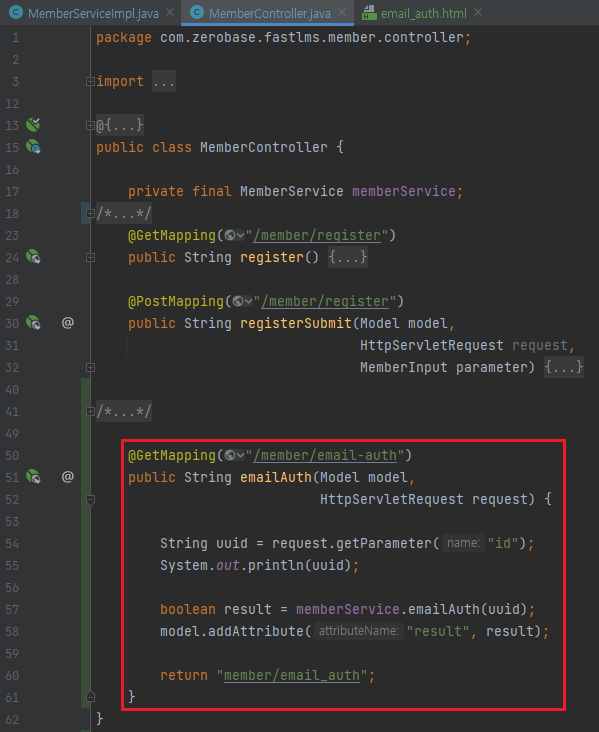Click the "id" string literal on line 54
This screenshot has height=732, width=599.
click(x=503, y=543)
